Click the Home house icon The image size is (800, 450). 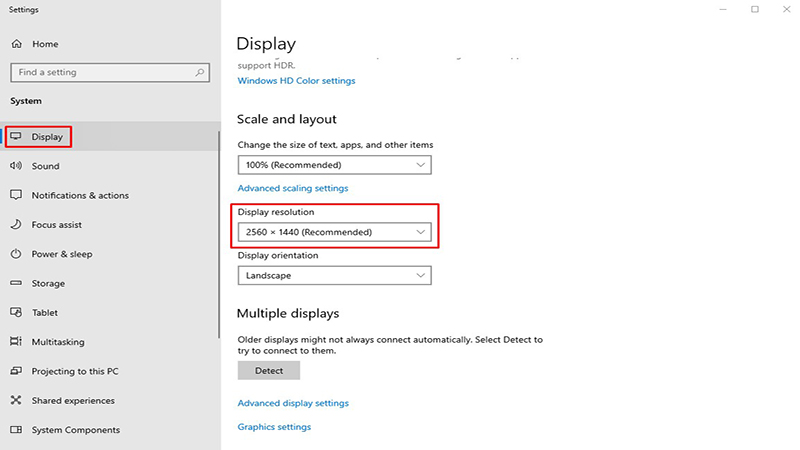17,44
